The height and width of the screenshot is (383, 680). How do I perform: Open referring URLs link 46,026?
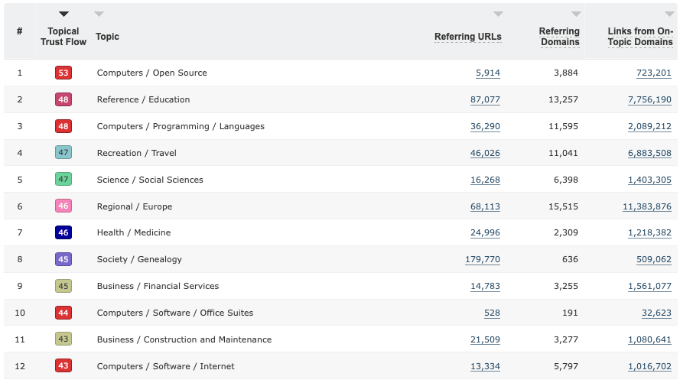(485, 153)
